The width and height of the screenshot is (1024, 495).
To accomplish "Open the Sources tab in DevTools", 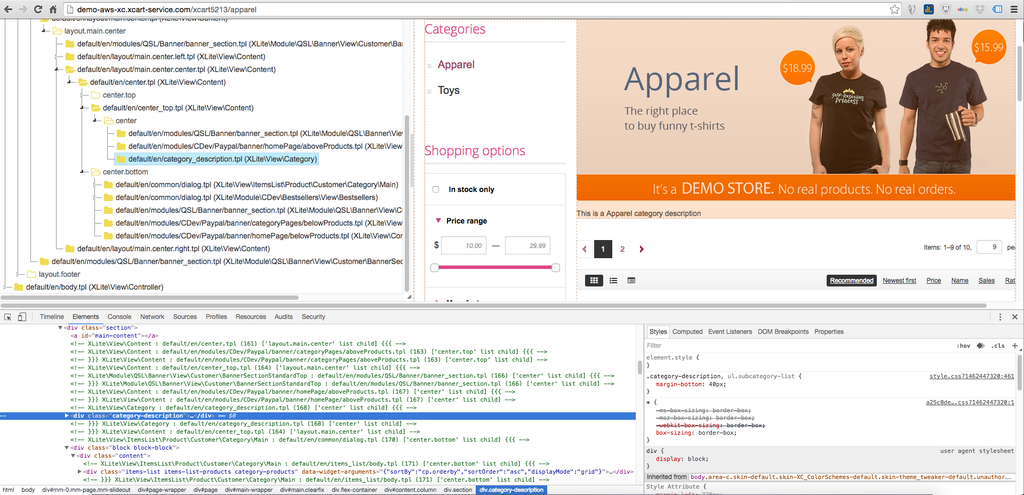I will point(185,317).
